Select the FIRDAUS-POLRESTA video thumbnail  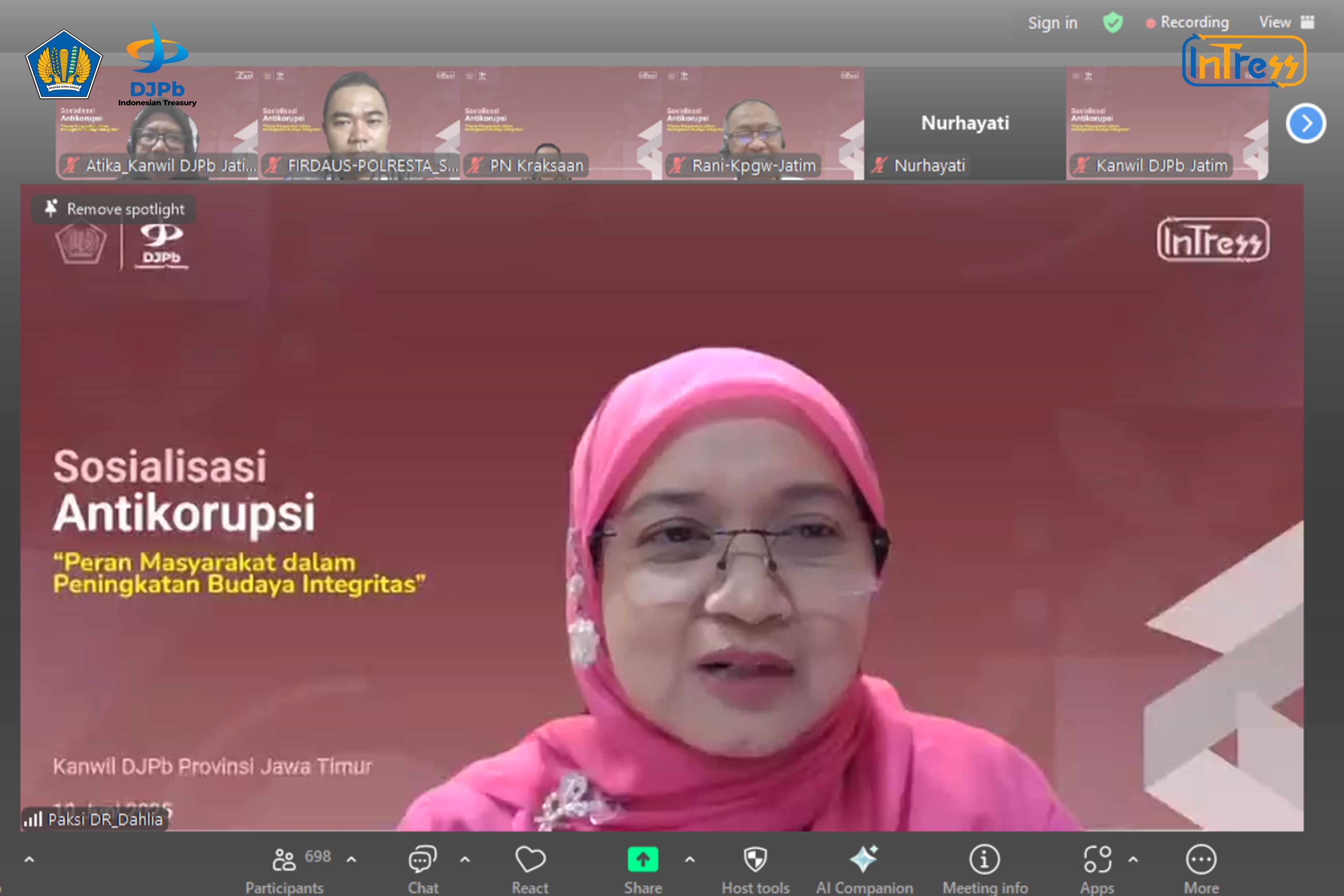point(359,123)
